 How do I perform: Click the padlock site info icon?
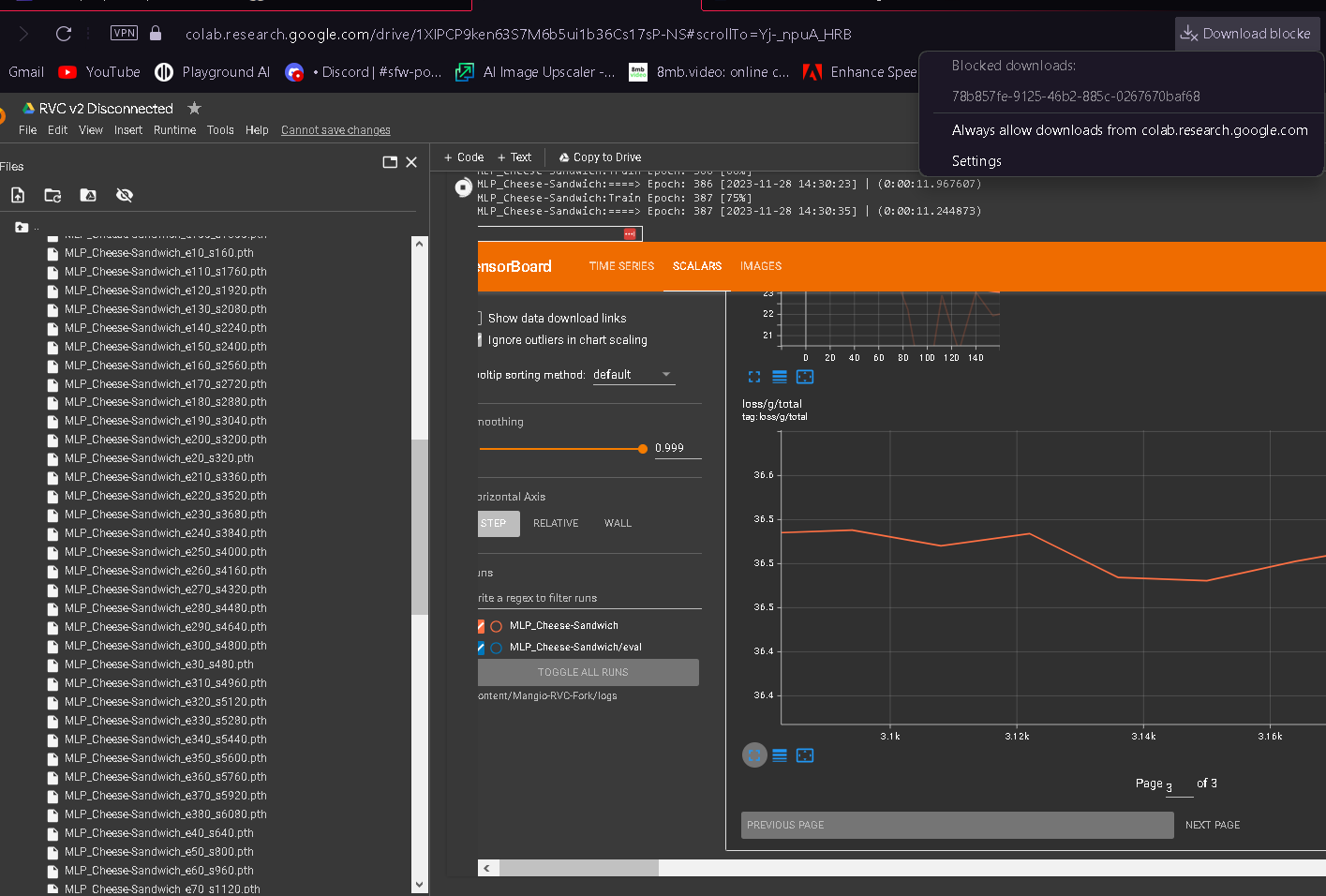tap(156, 33)
